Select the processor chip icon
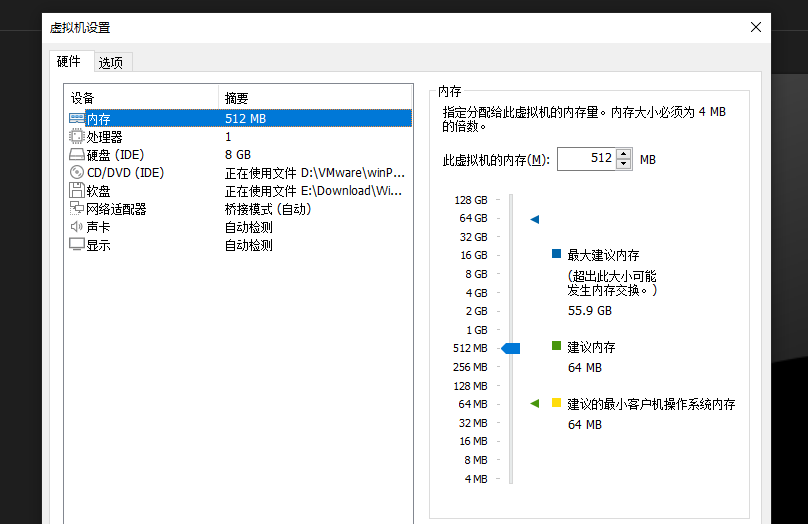Viewport: 808px width, 524px height. click(x=77, y=137)
